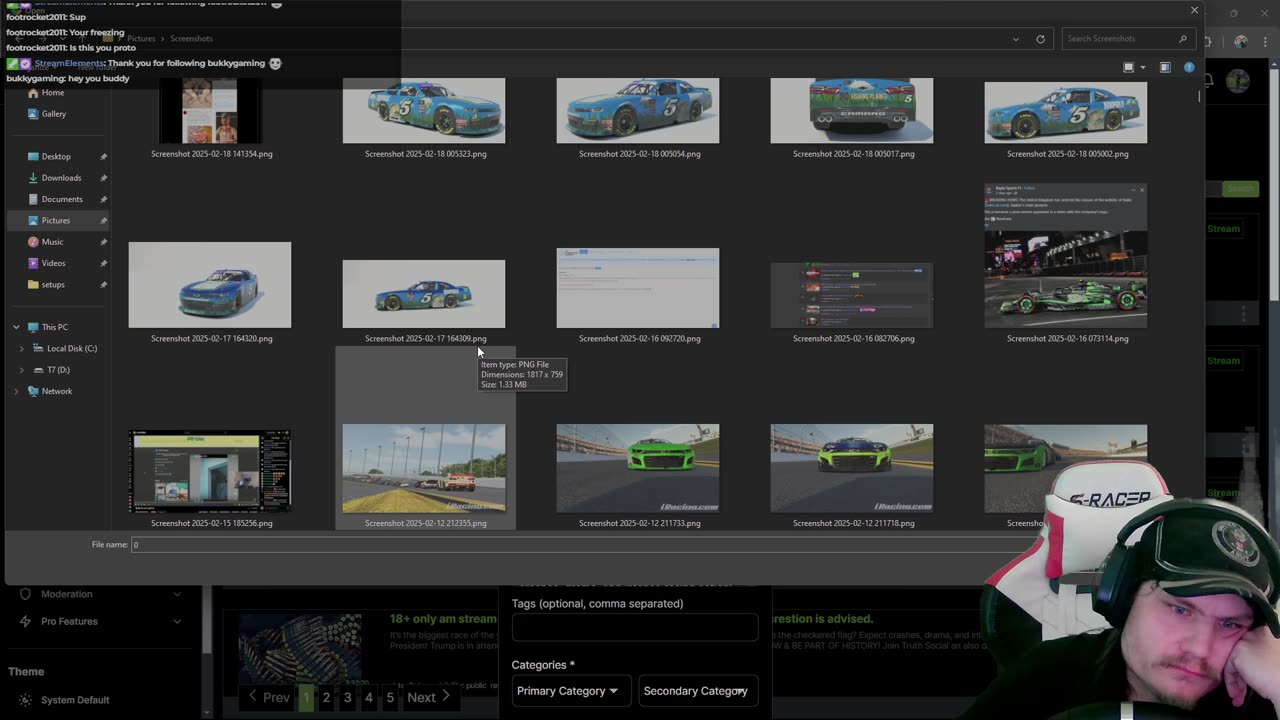The width and height of the screenshot is (1280, 720).
Task: Collapse the This PC tree node
Action: [16, 327]
